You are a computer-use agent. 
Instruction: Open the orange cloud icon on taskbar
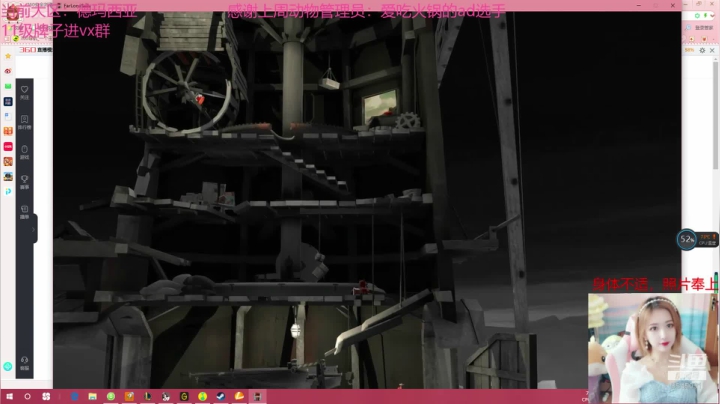pyautogui.click(x=239, y=396)
